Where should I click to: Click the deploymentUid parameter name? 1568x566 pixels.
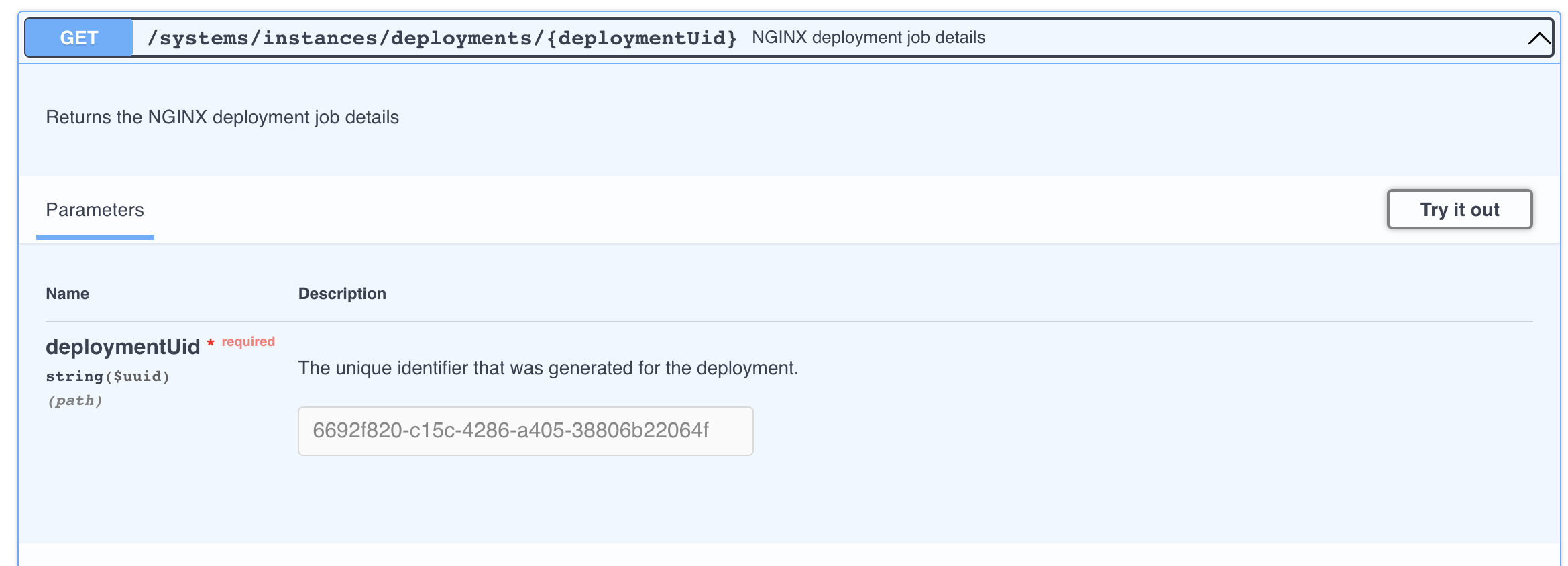(123, 347)
